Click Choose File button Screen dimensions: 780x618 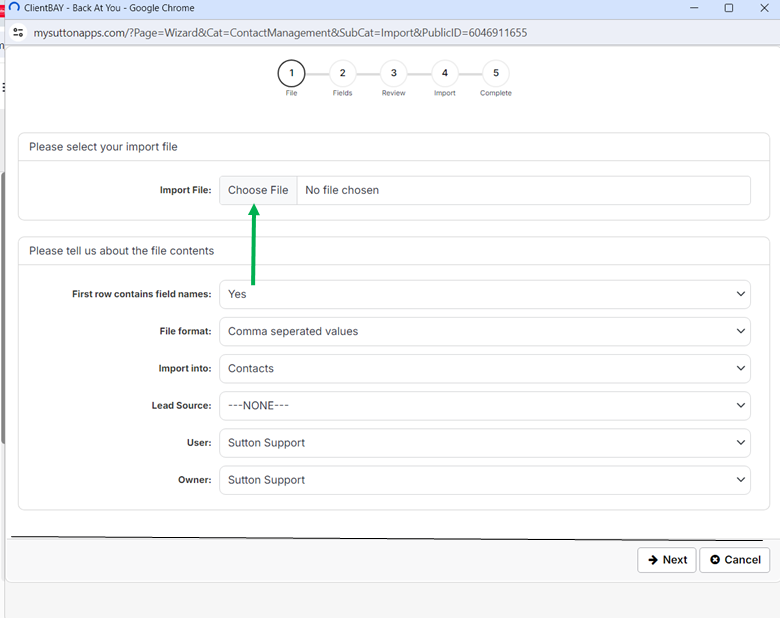[x=258, y=190]
